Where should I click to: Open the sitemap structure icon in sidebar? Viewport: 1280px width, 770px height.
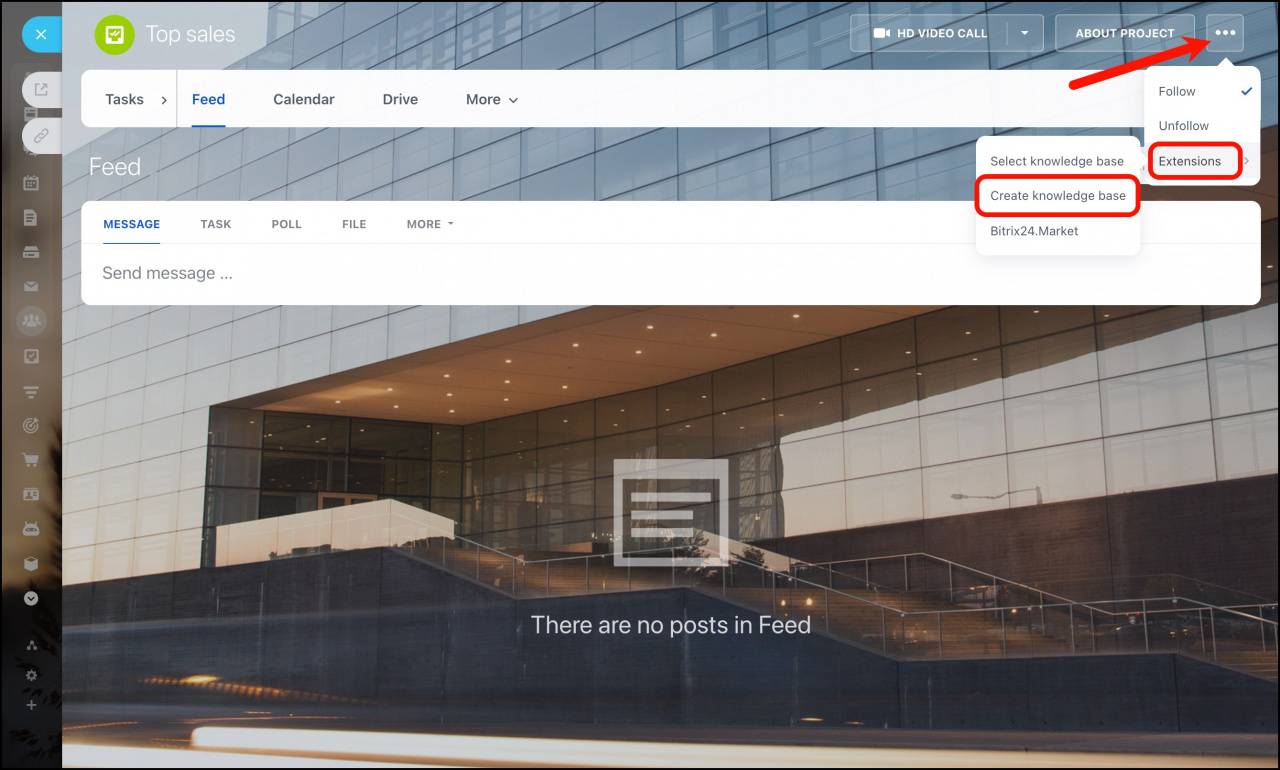click(31, 646)
